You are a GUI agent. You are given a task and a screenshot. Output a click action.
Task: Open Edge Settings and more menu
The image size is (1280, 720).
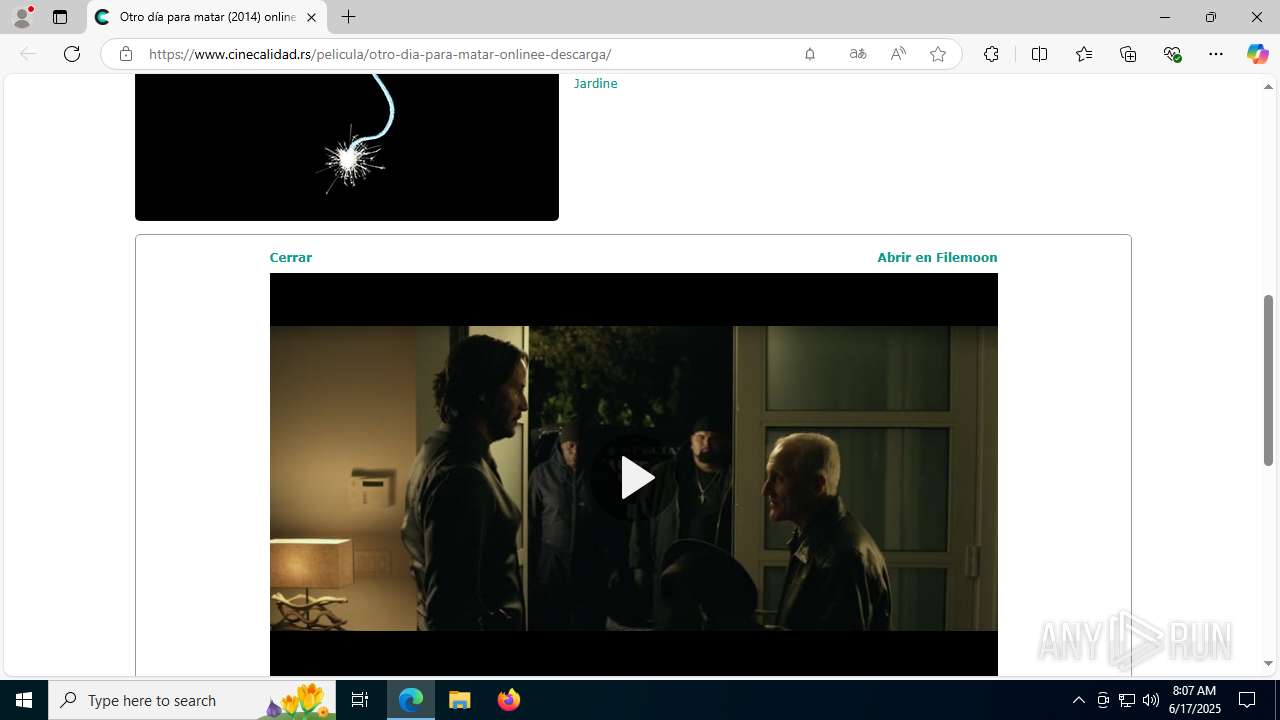point(1216,54)
